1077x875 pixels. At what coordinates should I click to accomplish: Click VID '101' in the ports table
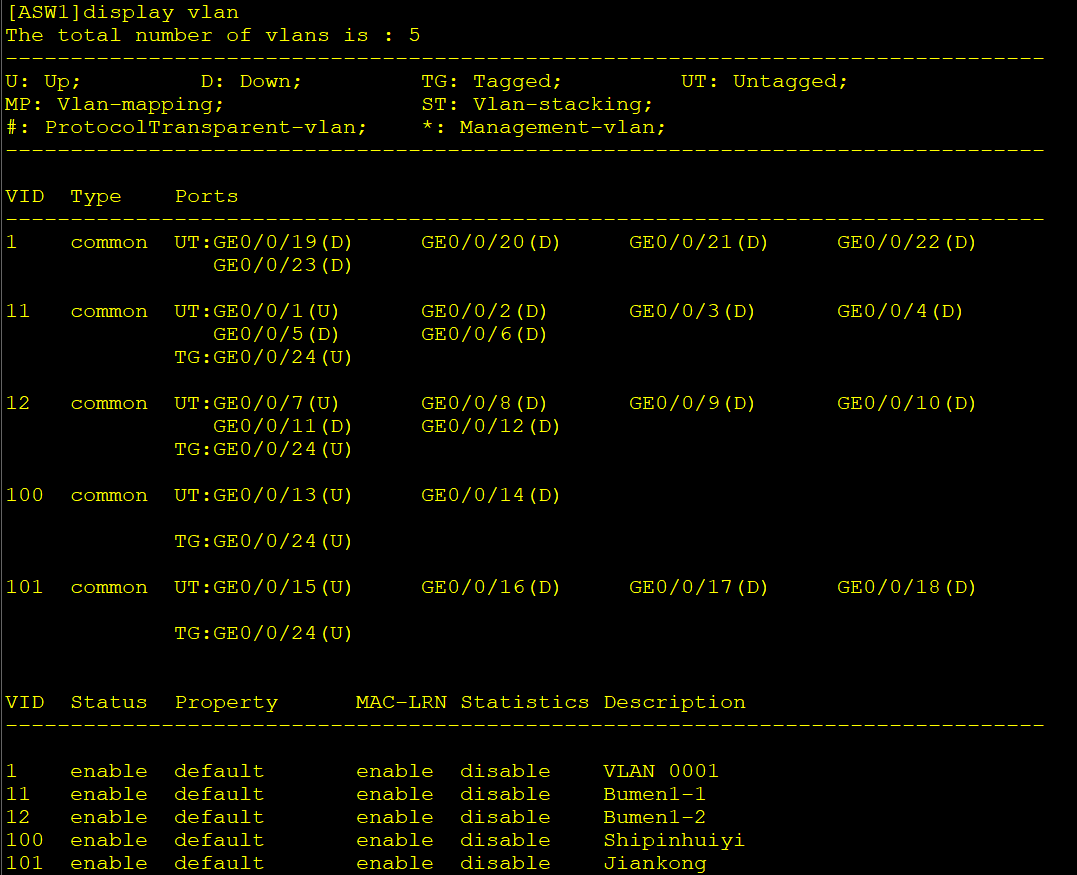coord(25,587)
